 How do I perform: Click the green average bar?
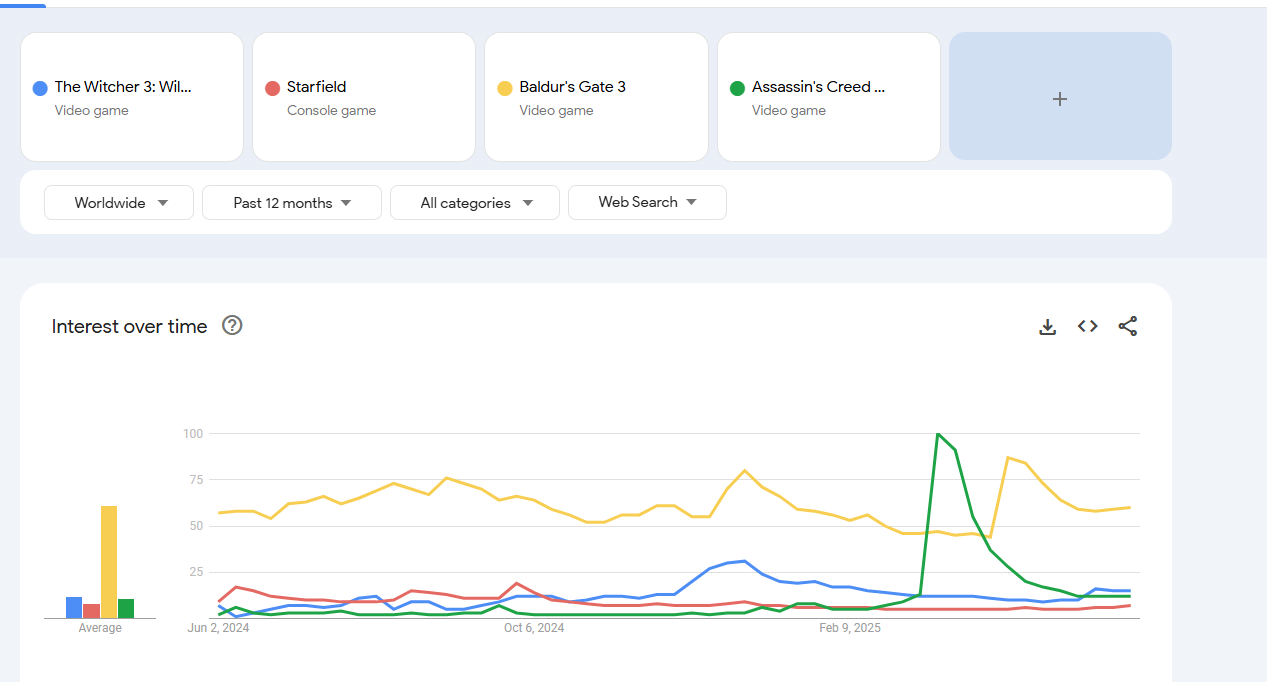coord(126,608)
